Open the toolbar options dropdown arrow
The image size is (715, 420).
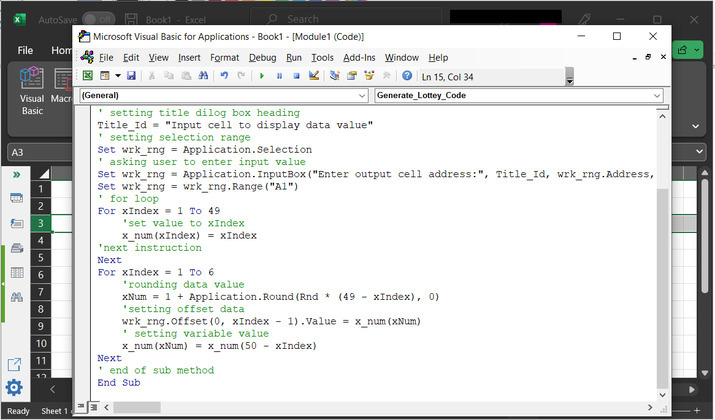[570, 77]
